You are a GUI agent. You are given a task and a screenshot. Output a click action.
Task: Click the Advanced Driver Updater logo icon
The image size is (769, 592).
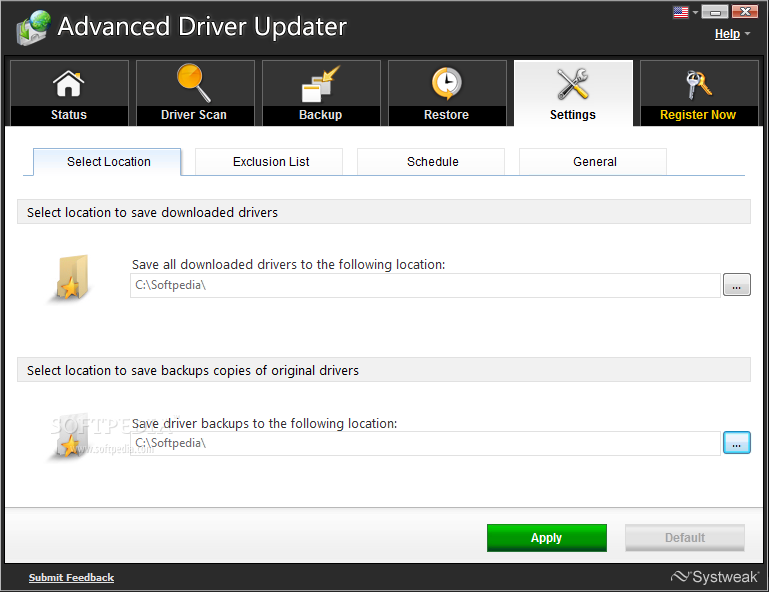pyautogui.click(x=33, y=27)
